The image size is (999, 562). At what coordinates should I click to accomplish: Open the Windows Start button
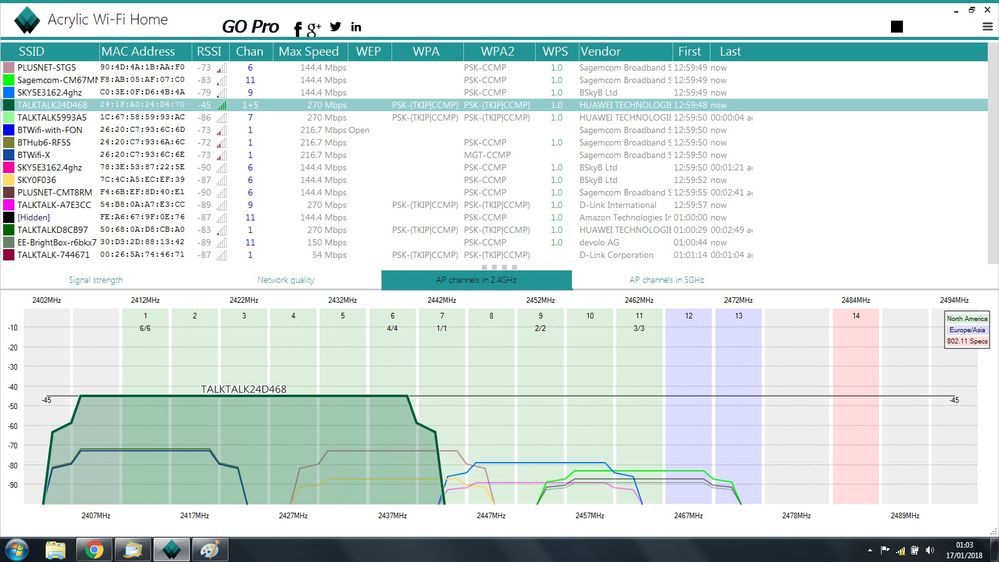click(x=17, y=549)
